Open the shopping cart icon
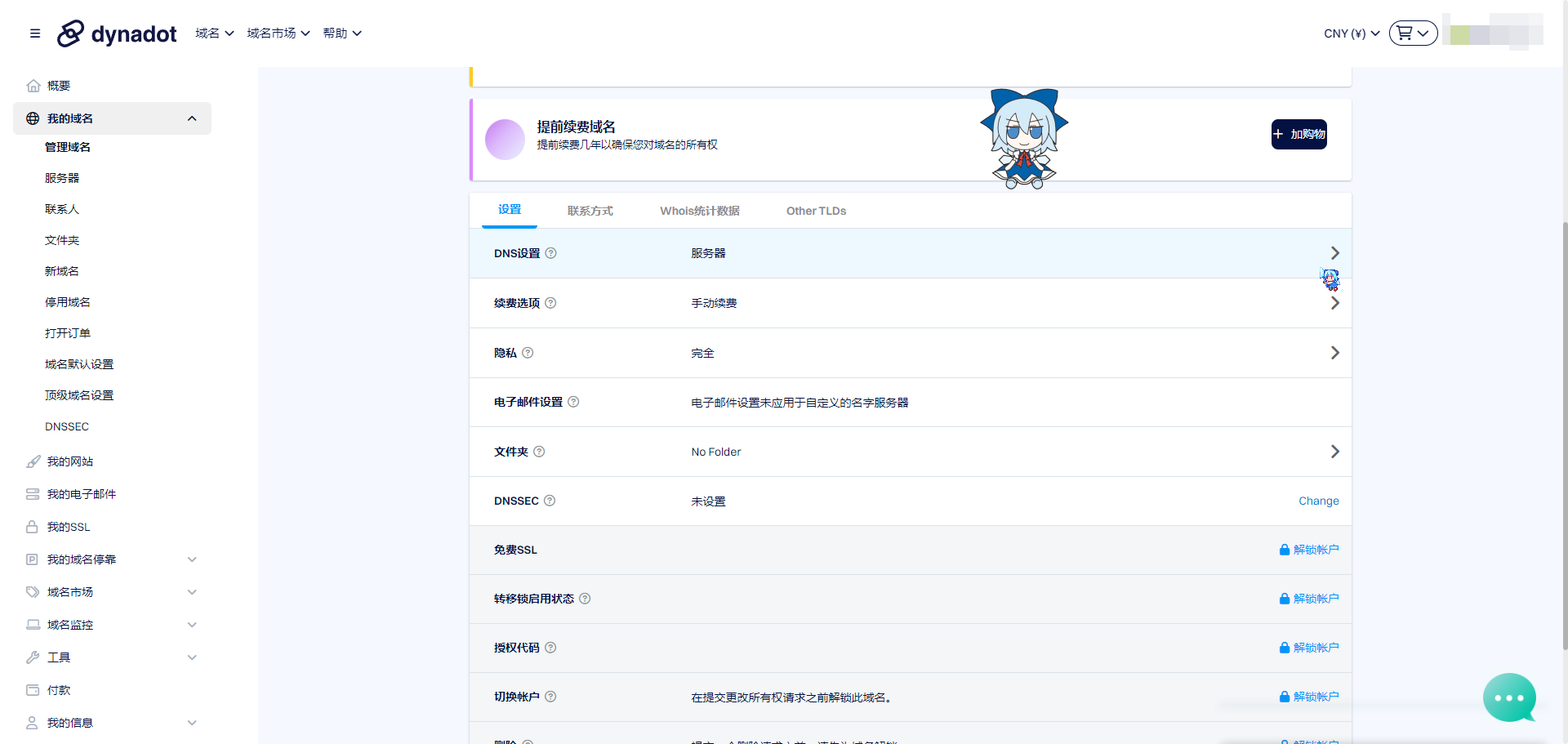Screen dimensions: 1568x744 tap(1406, 33)
